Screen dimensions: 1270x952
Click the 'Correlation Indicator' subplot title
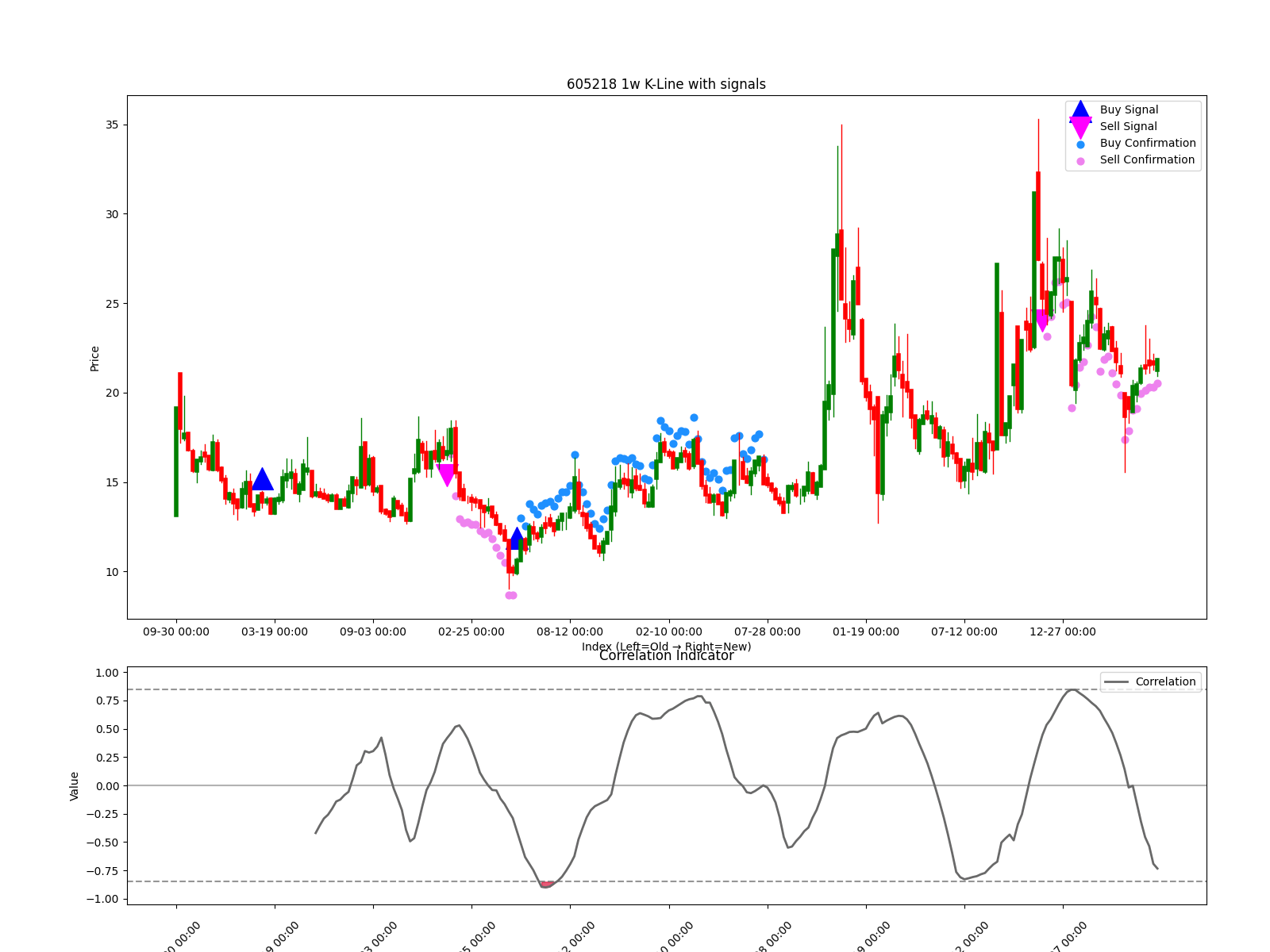click(666, 655)
